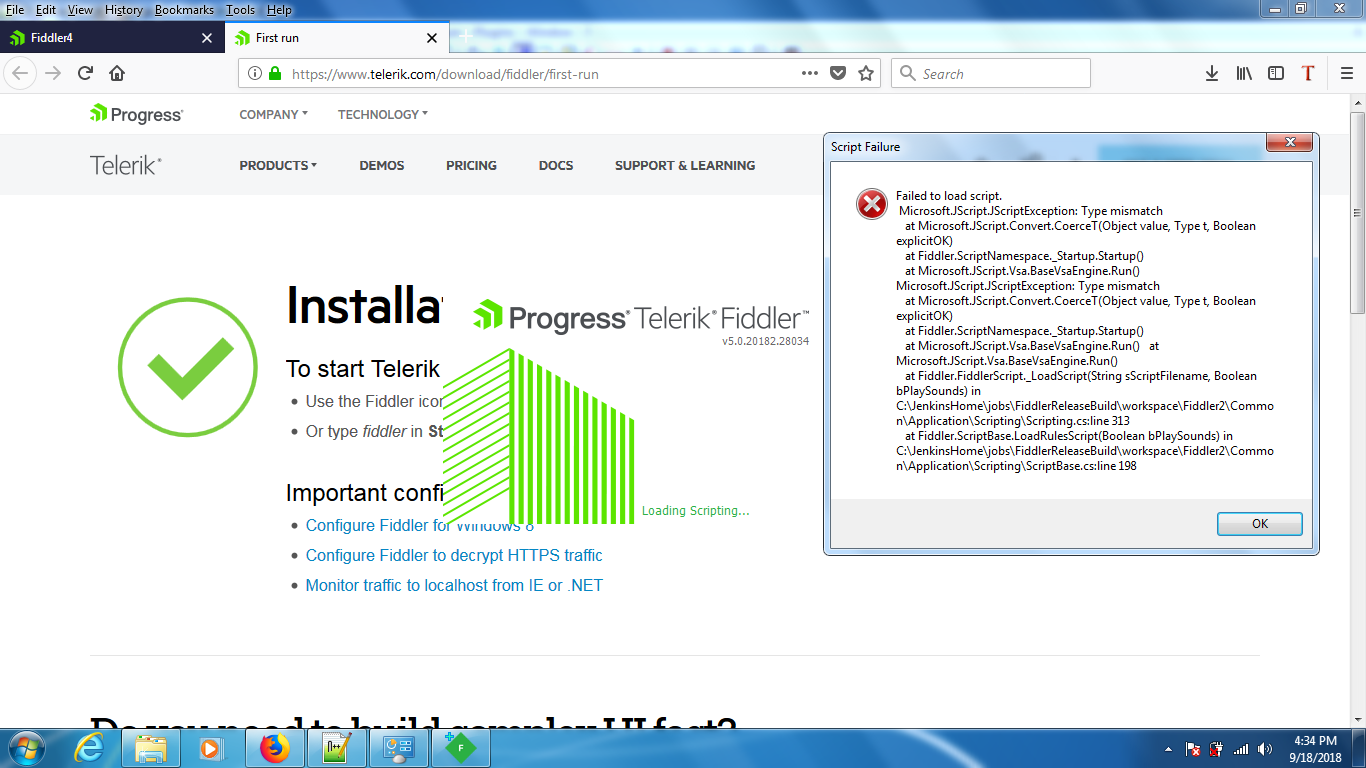Open the SUPPORT & LEARNING link
Viewport: 1366px width, 768px height.
point(685,165)
